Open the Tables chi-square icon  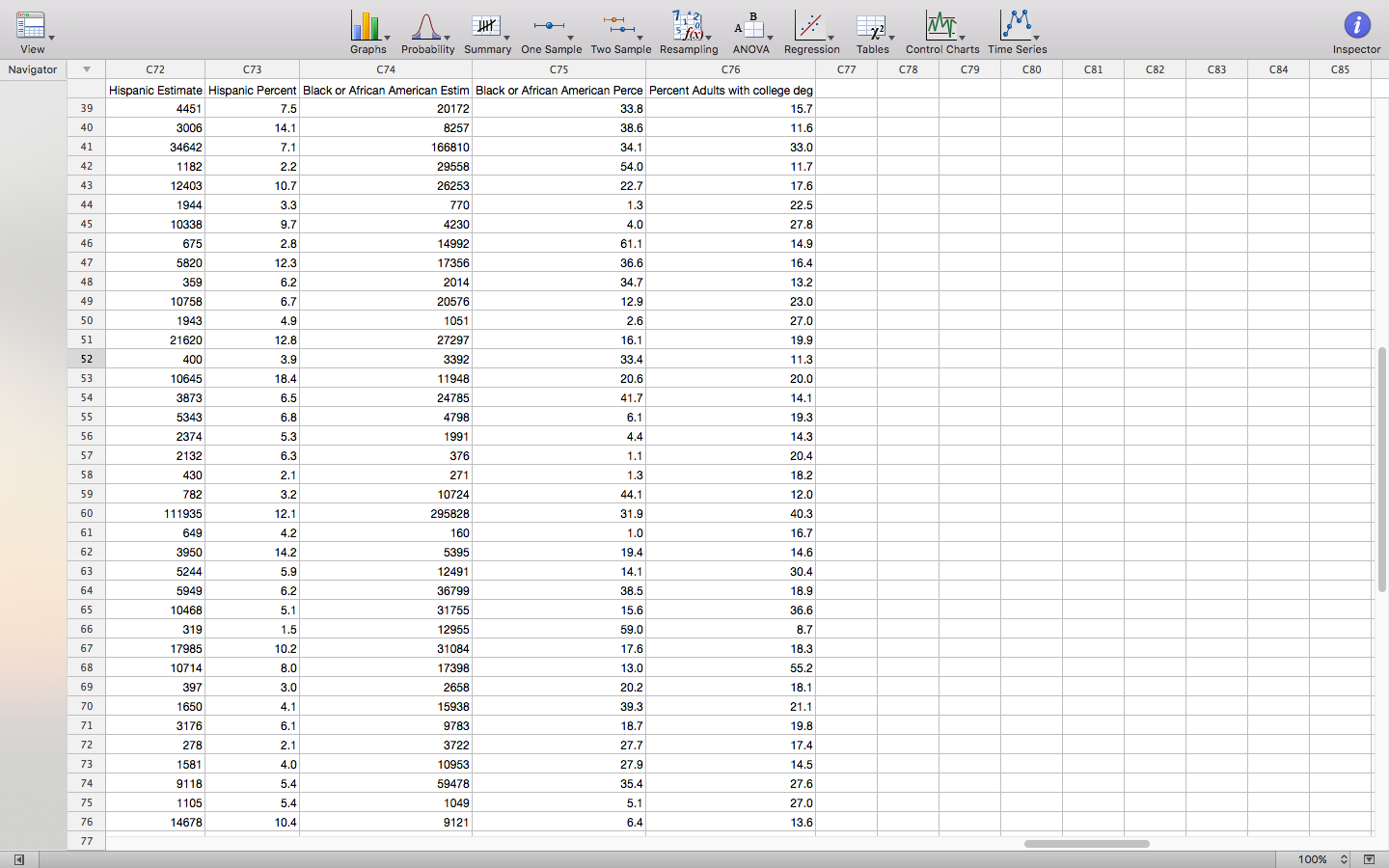click(871, 27)
